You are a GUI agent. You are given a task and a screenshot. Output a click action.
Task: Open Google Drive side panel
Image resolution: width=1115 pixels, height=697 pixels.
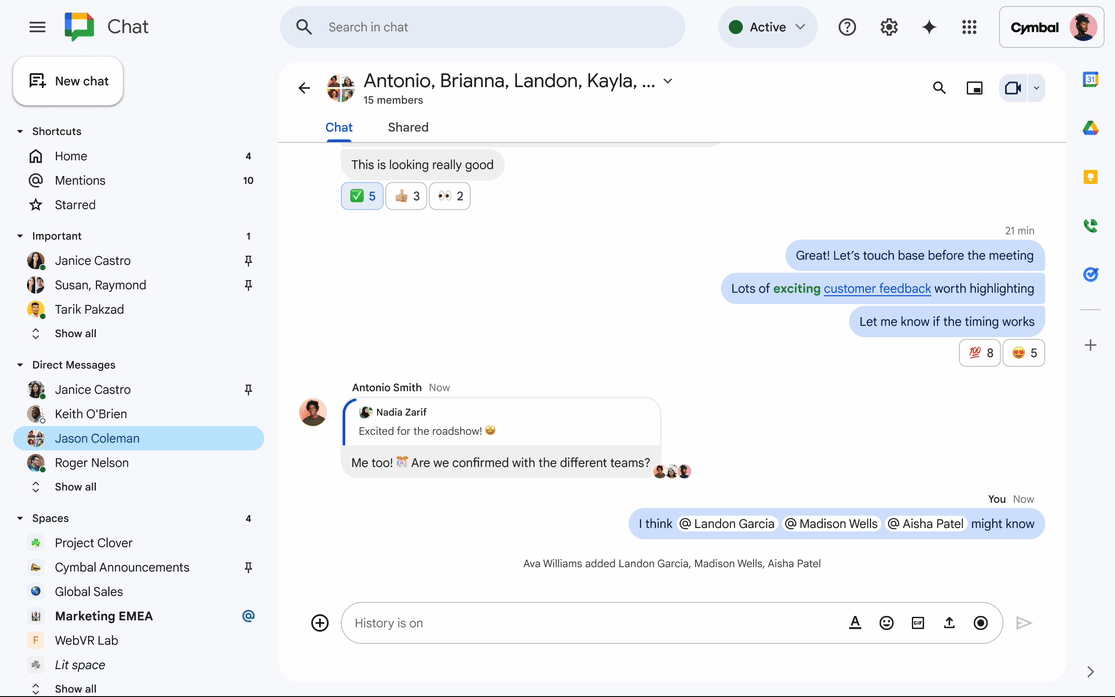[1090, 128]
